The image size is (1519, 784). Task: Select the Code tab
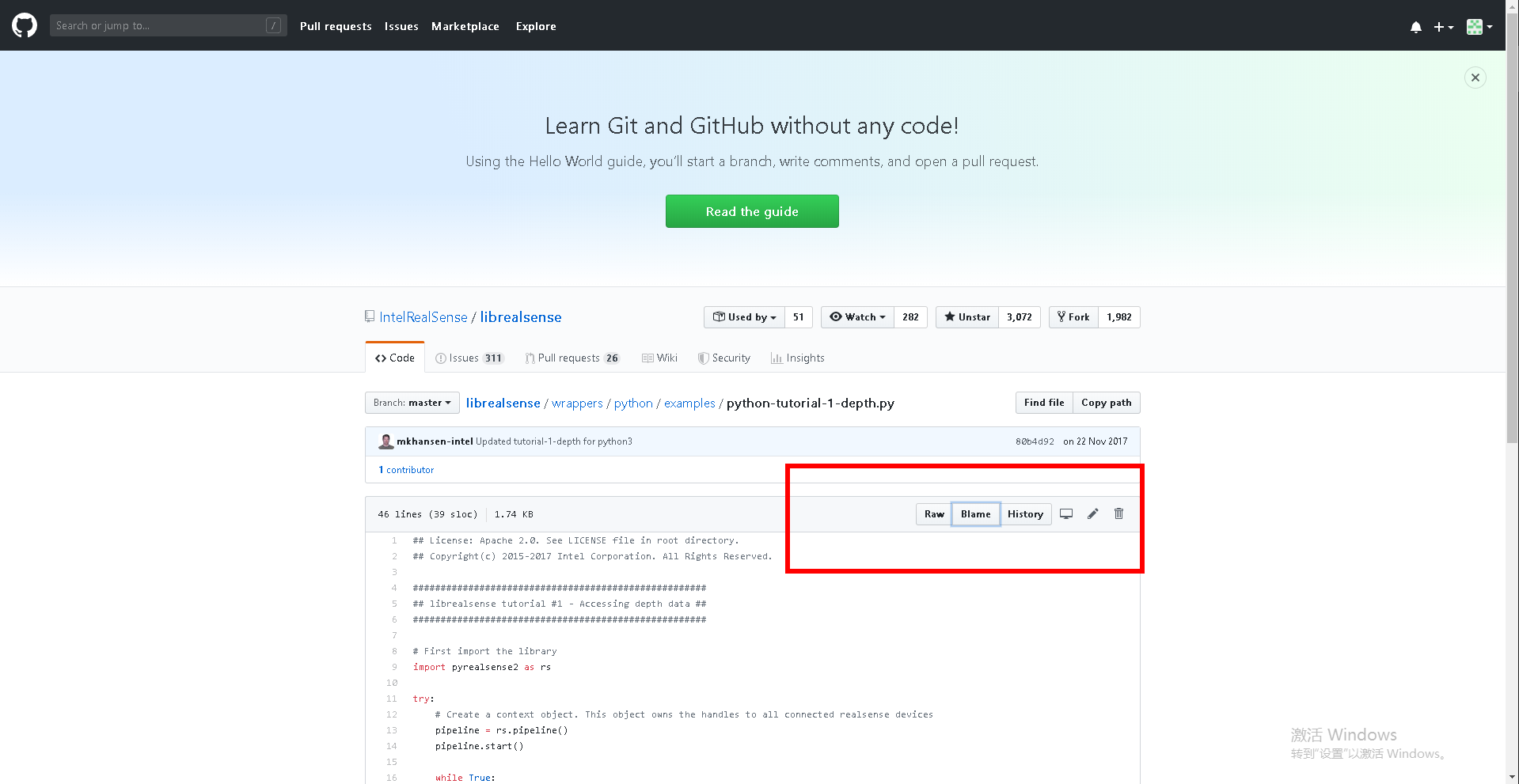(395, 358)
